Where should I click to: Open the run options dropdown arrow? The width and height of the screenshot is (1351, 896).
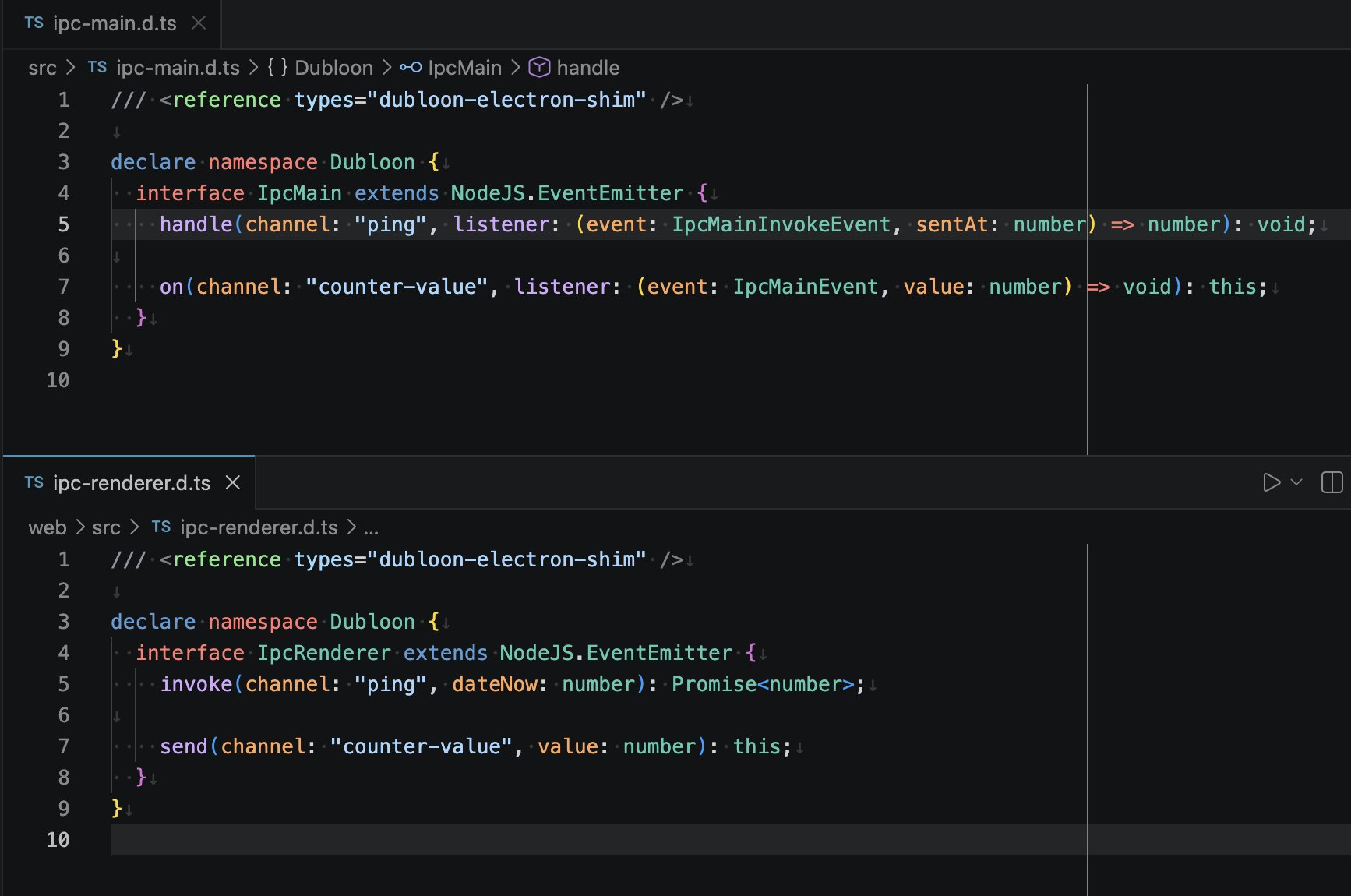[x=1296, y=483]
